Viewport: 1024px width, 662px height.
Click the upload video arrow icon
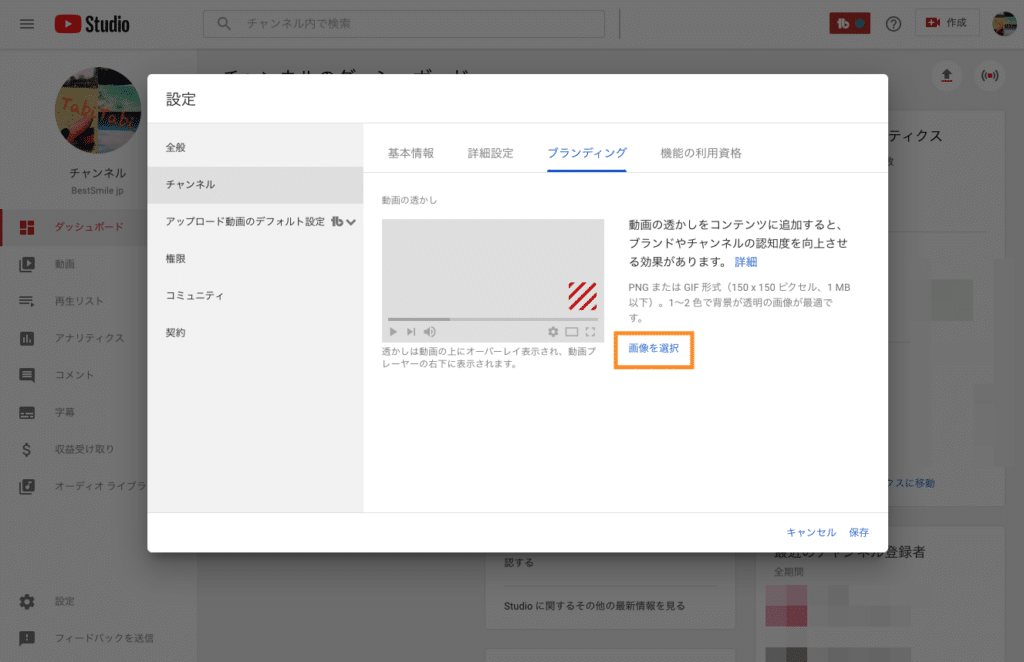tap(947, 76)
